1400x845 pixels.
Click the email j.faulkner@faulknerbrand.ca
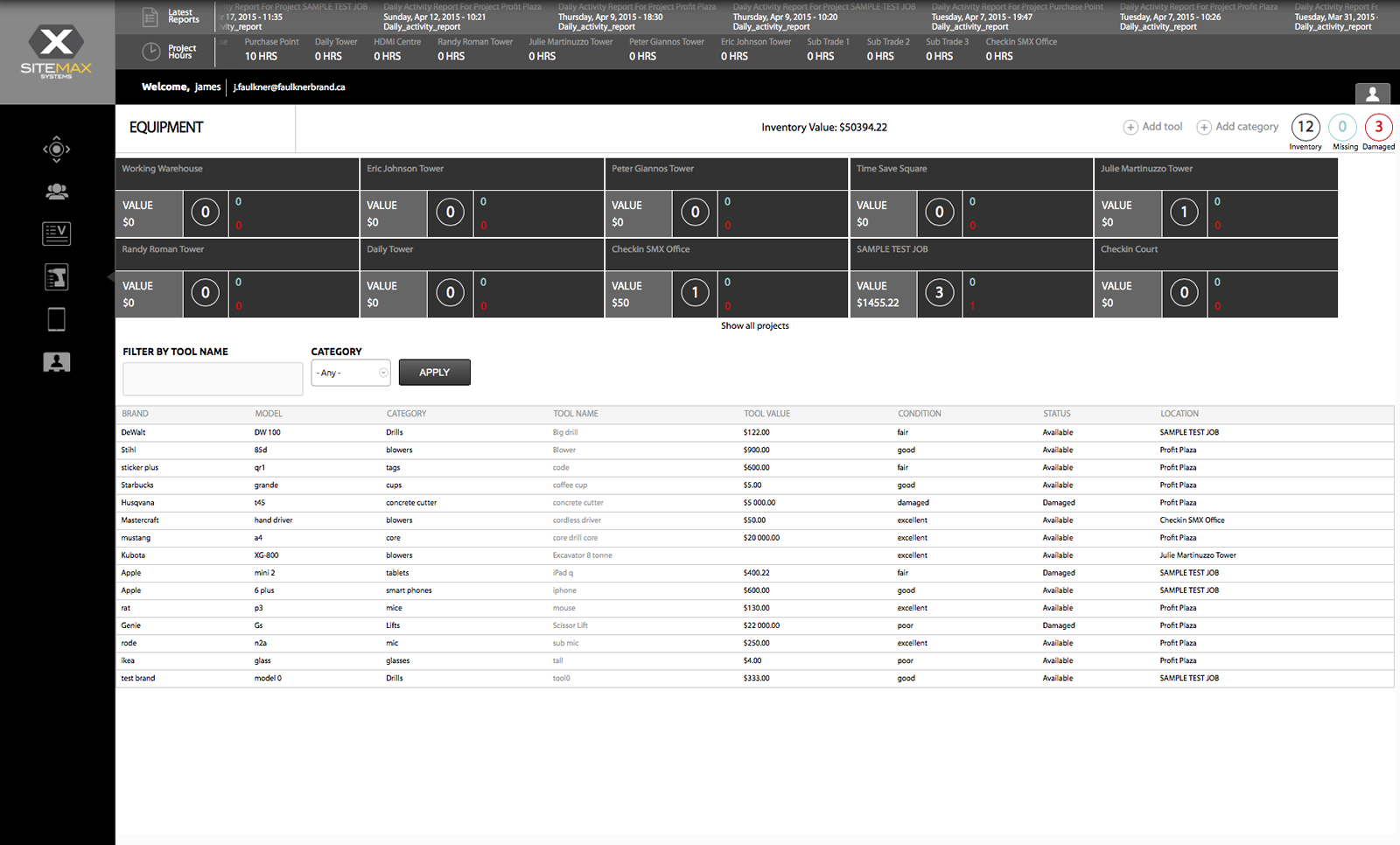[289, 87]
